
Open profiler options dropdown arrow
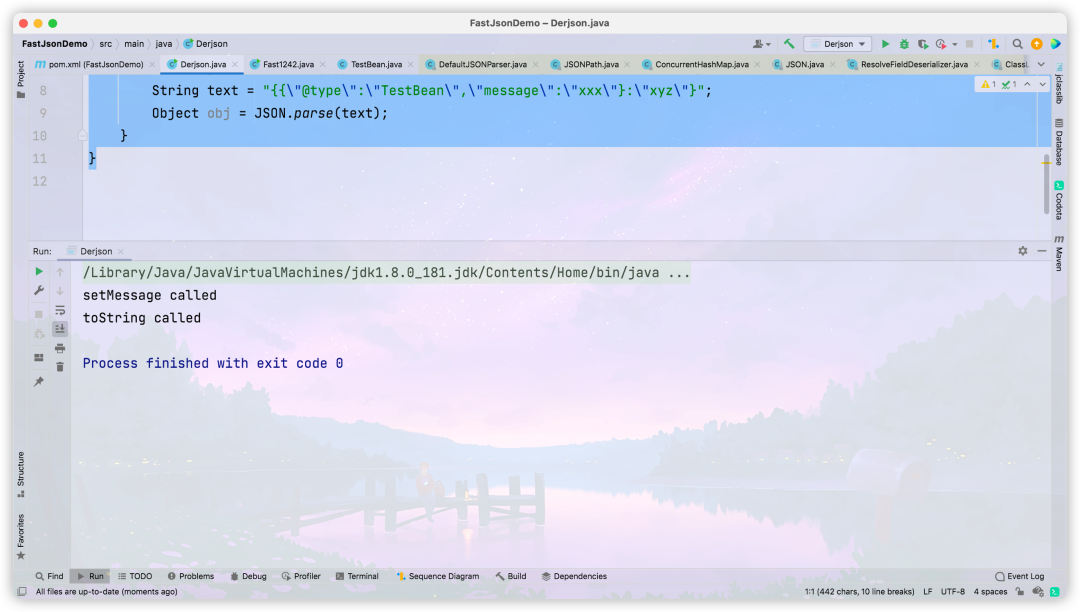(x=955, y=44)
